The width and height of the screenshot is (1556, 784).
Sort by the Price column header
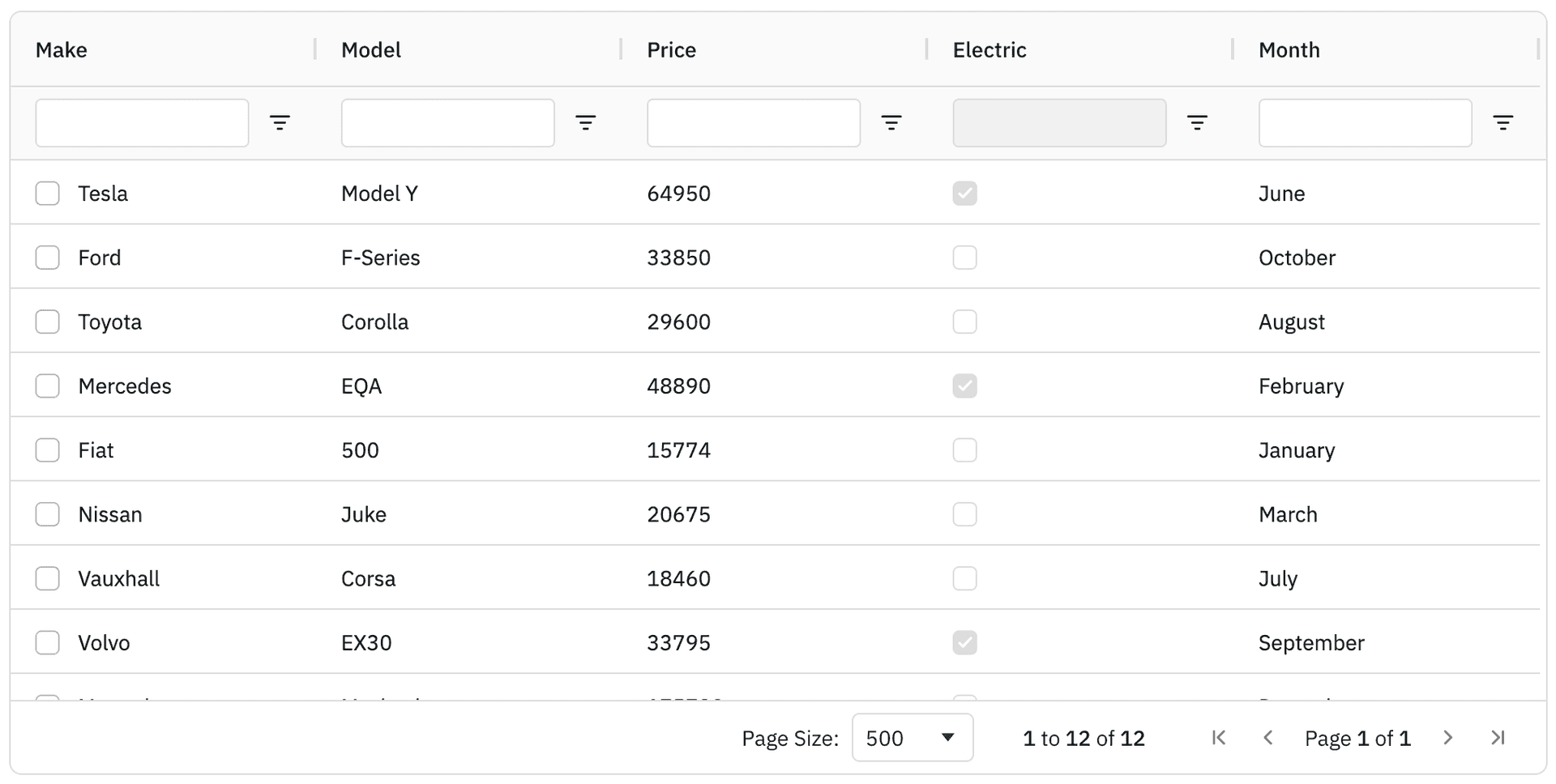point(672,50)
